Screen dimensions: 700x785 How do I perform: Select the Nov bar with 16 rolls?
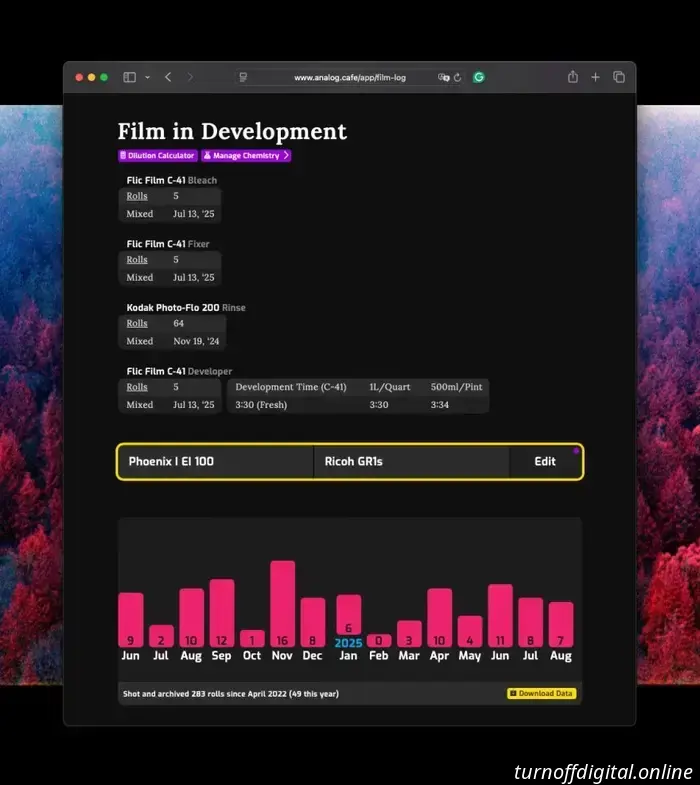(x=282, y=604)
